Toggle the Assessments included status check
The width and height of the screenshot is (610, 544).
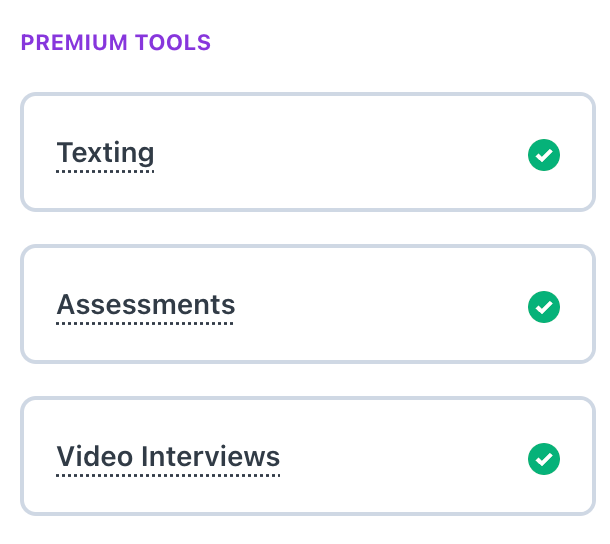point(543,307)
